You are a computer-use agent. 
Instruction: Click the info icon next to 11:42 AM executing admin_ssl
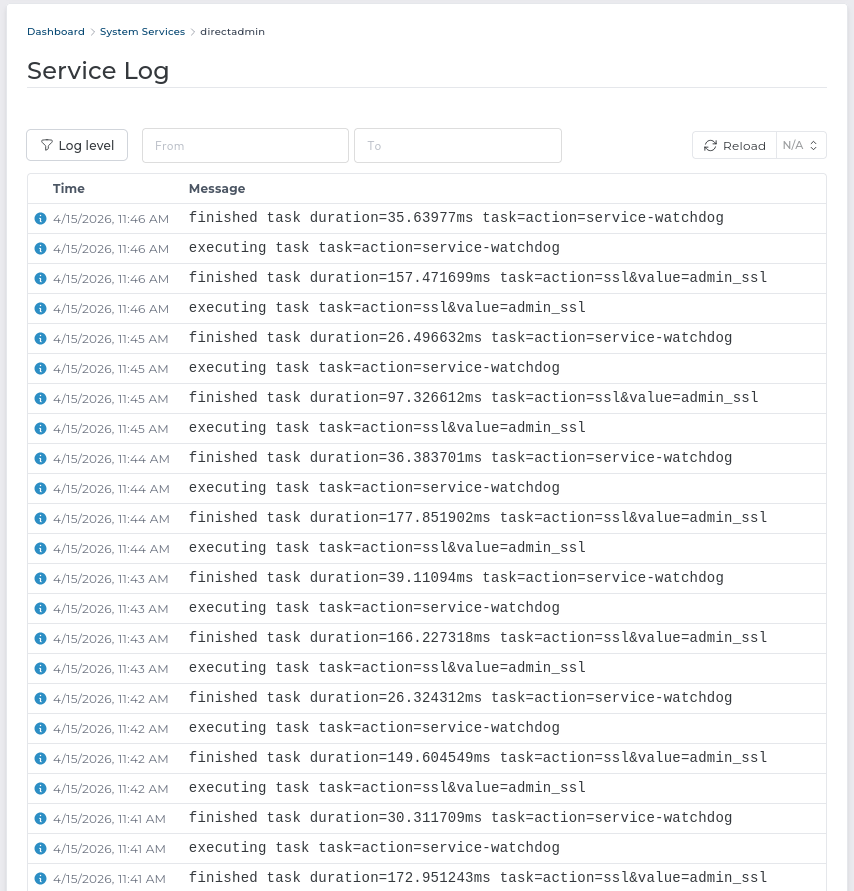[41, 788]
